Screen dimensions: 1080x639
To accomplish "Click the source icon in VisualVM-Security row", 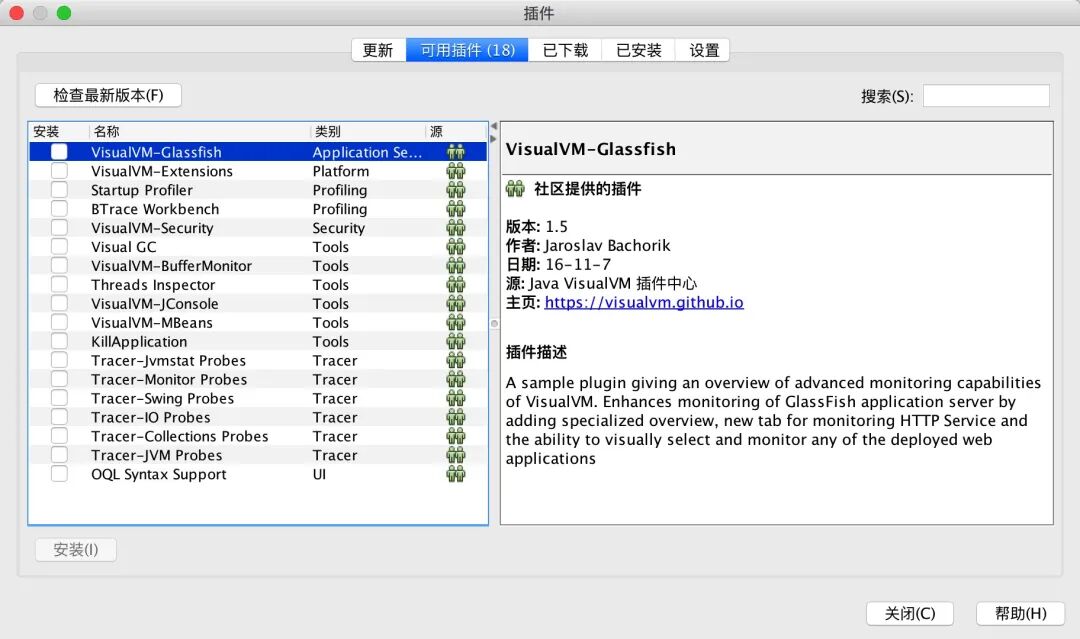I will coord(456,228).
